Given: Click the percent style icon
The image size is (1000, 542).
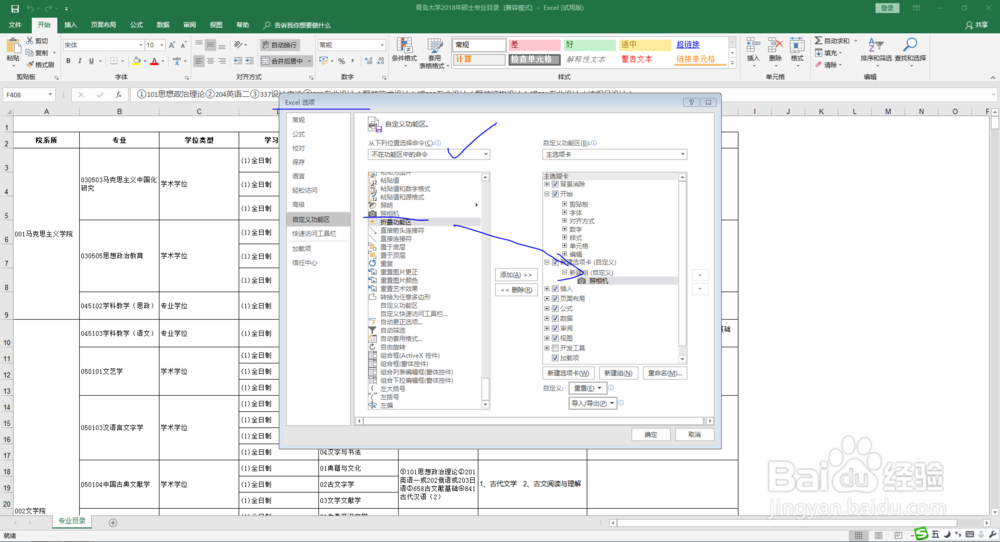Looking at the screenshot, I should tap(342, 61).
